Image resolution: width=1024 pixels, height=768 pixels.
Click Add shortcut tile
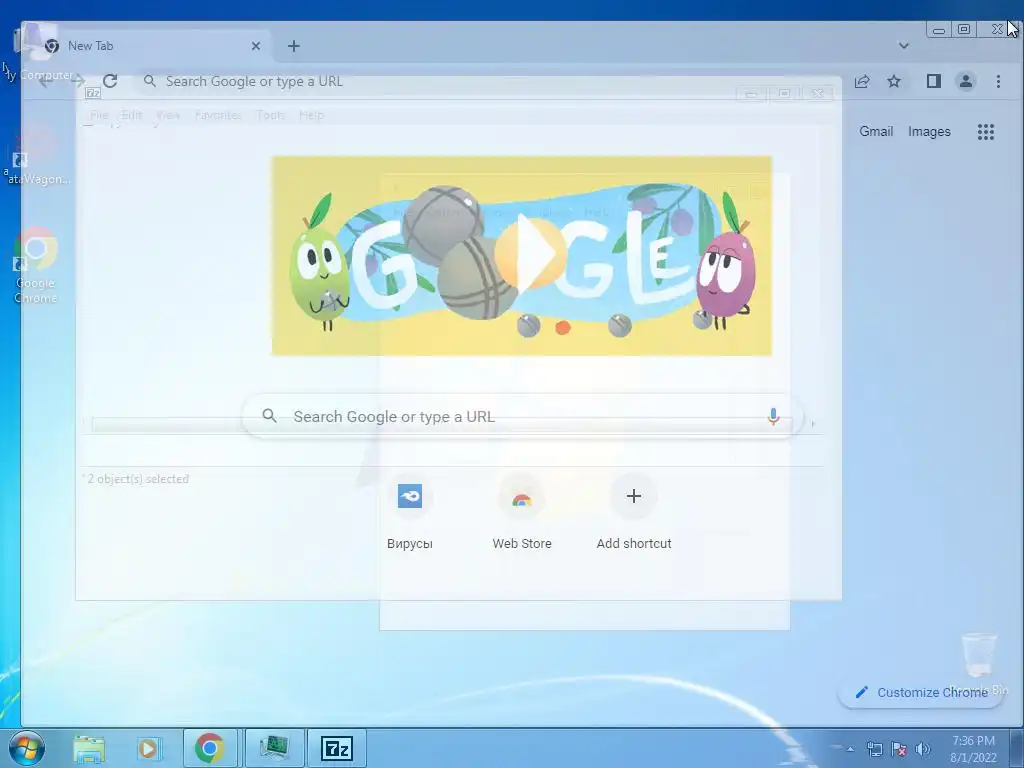point(633,512)
